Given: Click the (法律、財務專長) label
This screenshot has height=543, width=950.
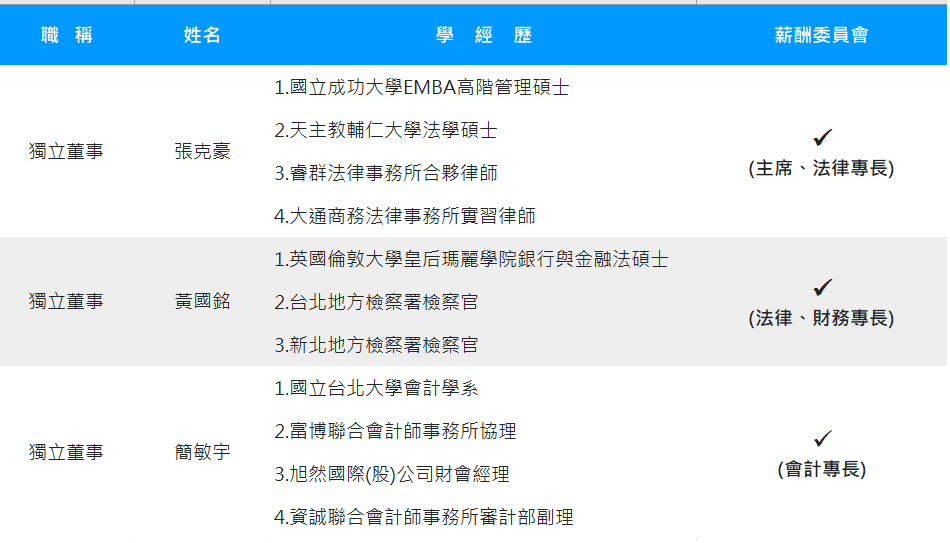Looking at the screenshot, I should coord(821,319).
